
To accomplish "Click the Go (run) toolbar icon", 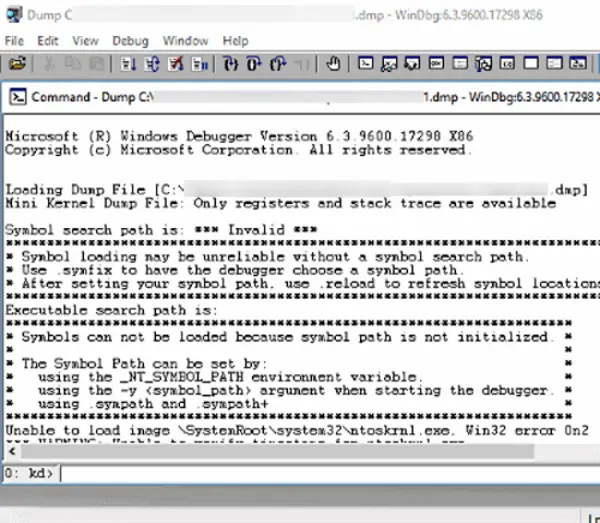I will [x=128, y=64].
